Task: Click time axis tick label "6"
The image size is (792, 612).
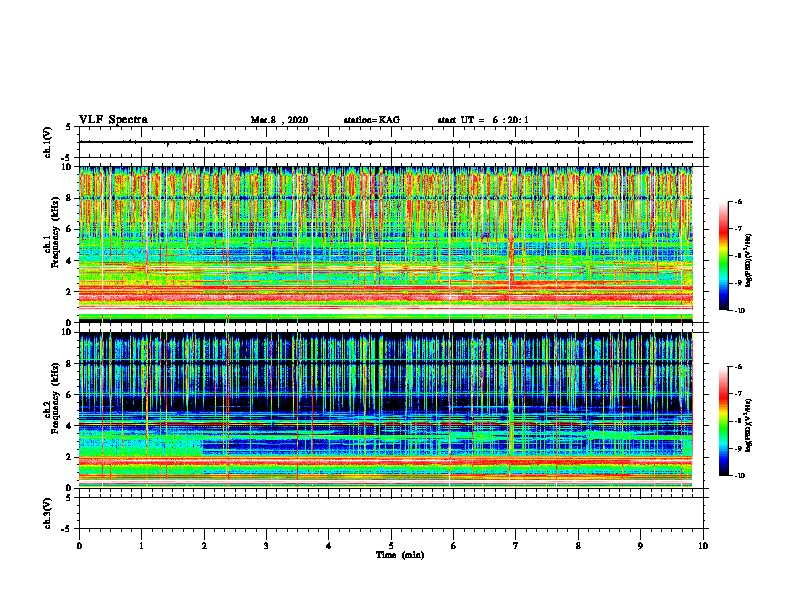Action: tap(454, 546)
